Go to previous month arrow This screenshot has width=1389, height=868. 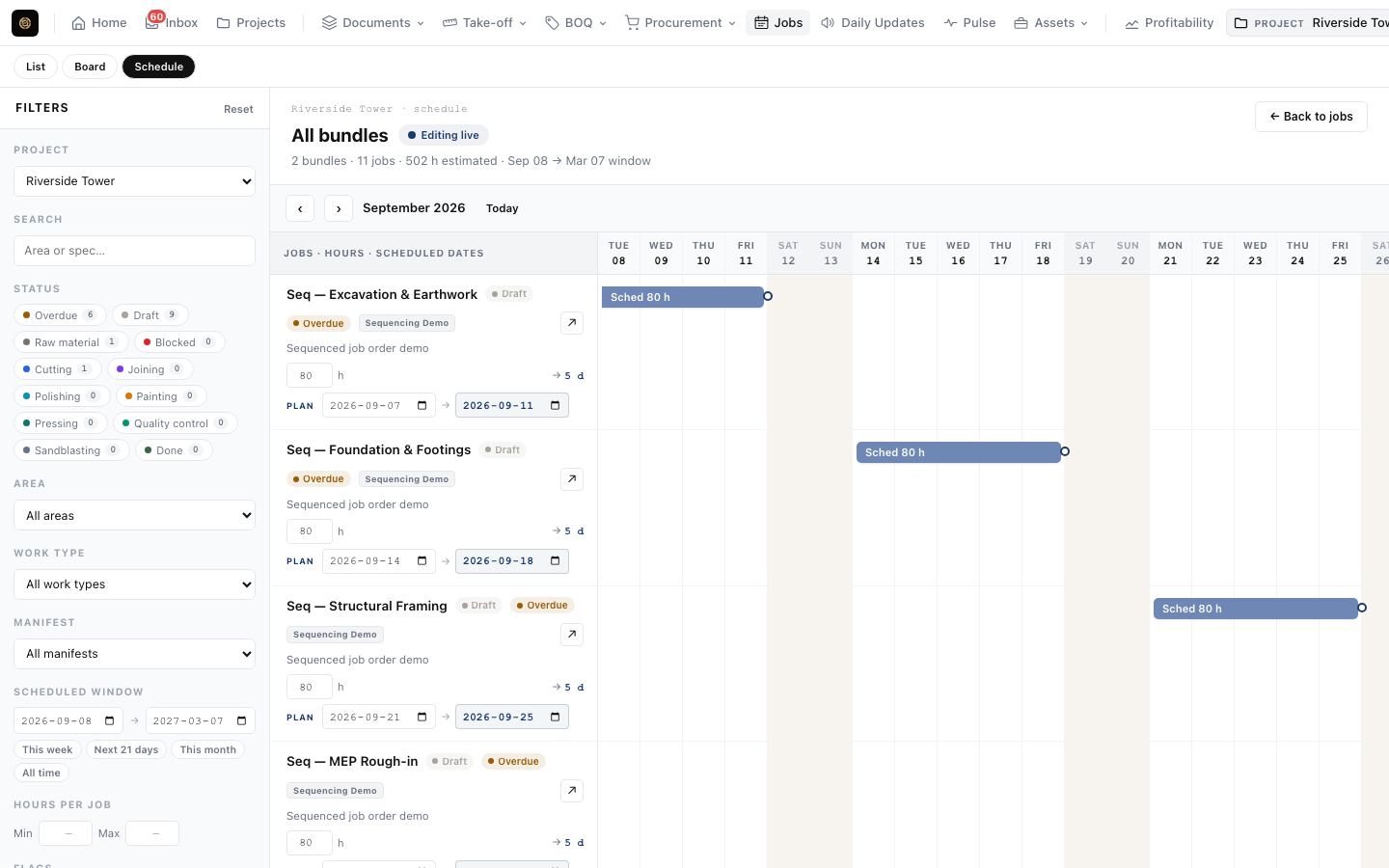pos(300,208)
